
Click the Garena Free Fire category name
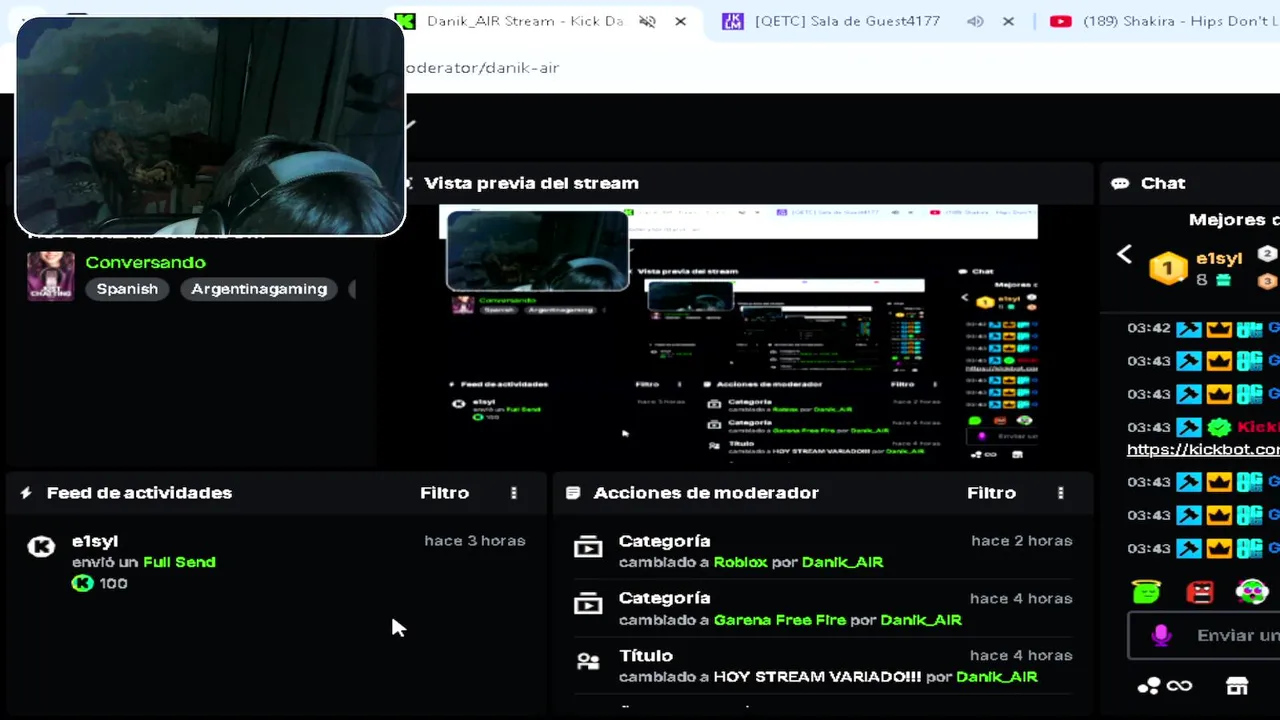[x=780, y=620]
